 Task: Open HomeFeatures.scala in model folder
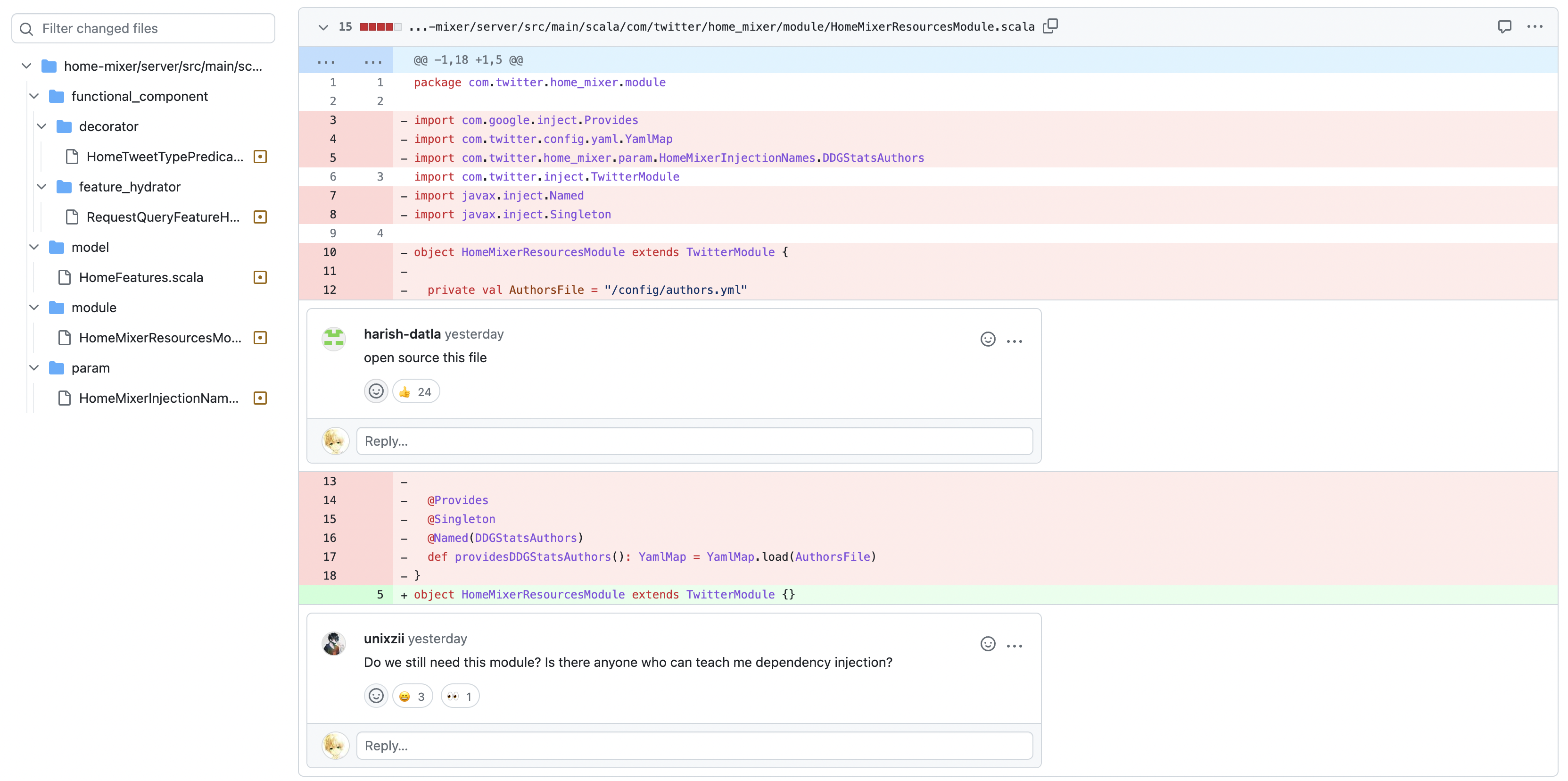point(141,277)
